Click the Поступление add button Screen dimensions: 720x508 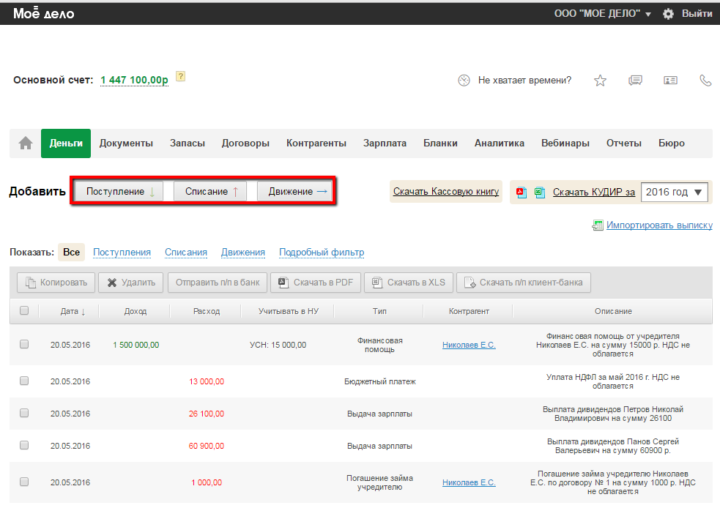point(120,191)
